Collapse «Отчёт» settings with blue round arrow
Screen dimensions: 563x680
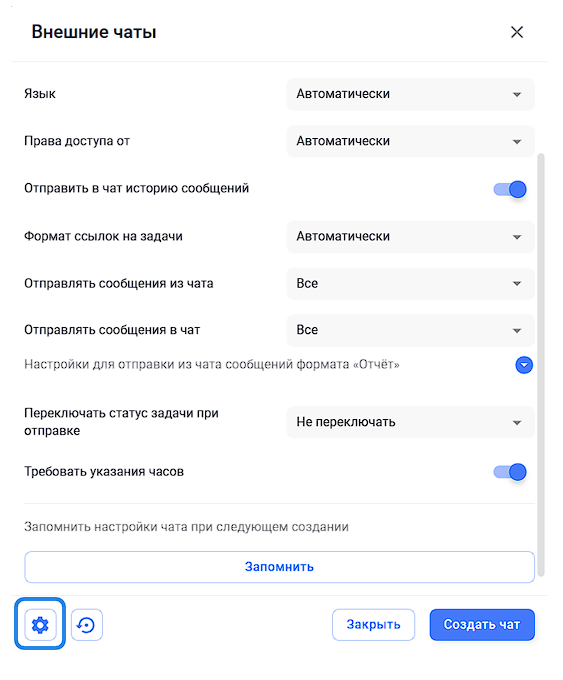(x=524, y=365)
